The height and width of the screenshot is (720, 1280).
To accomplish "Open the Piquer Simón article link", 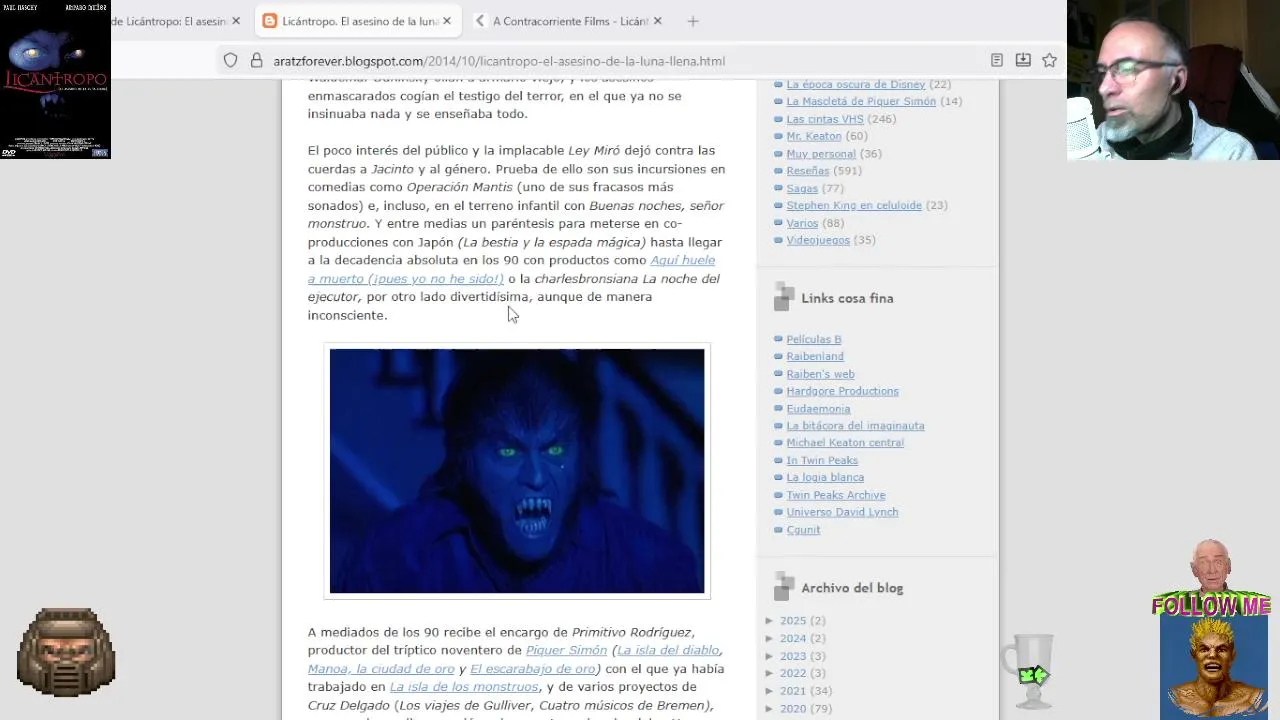I will (566, 650).
